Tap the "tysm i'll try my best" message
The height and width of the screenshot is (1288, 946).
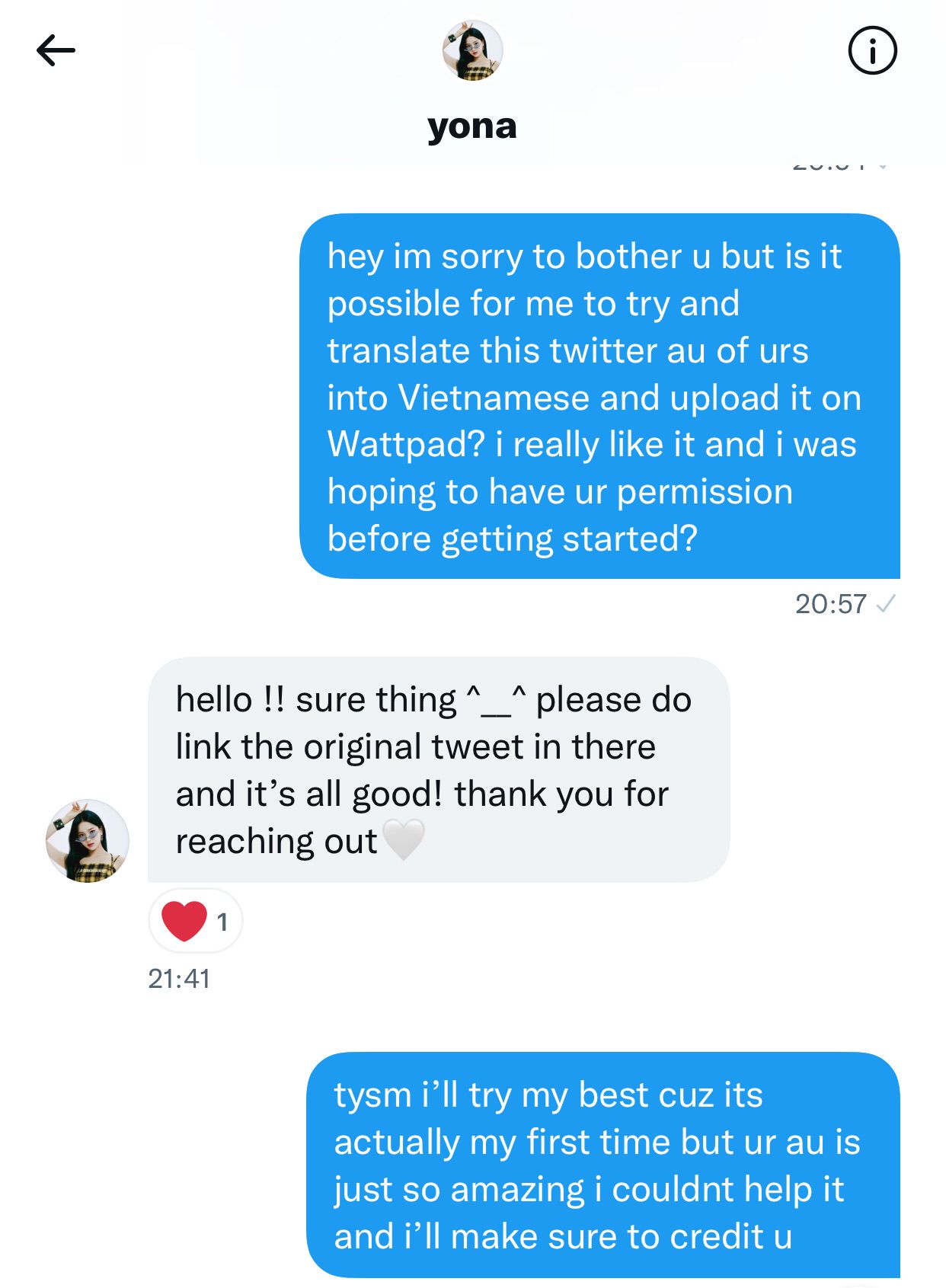(602, 1165)
